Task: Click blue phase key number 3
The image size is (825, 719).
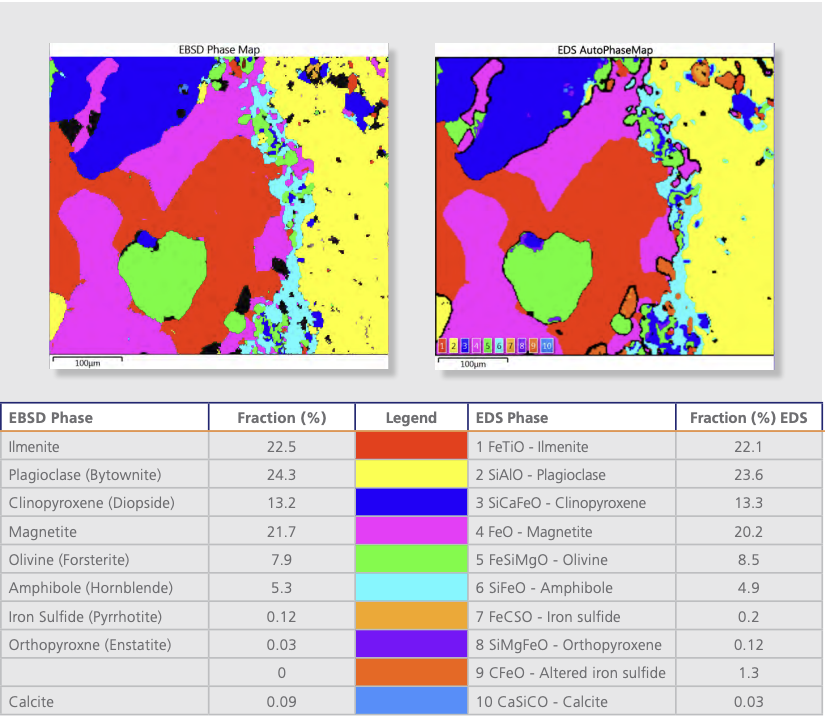Action: pos(465,346)
